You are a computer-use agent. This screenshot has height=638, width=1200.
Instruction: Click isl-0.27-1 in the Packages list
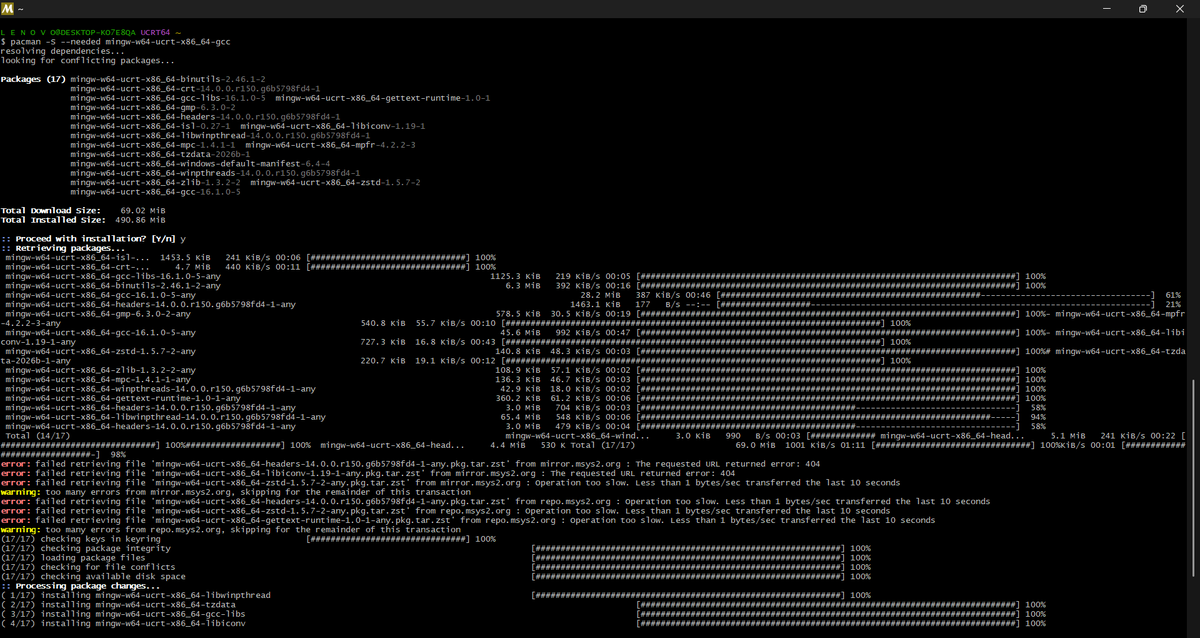(x=152, y=126)
